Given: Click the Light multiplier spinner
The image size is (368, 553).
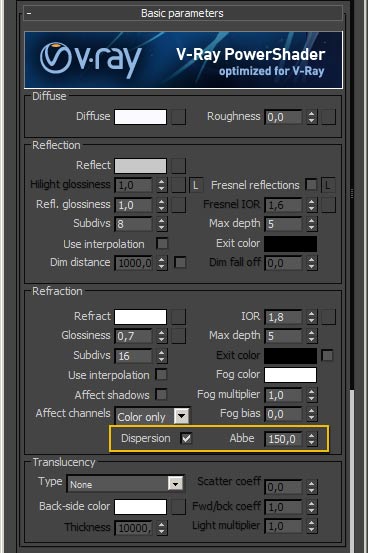Looking at the screenshot, I should pyautogui.click(x=311, y=526).
